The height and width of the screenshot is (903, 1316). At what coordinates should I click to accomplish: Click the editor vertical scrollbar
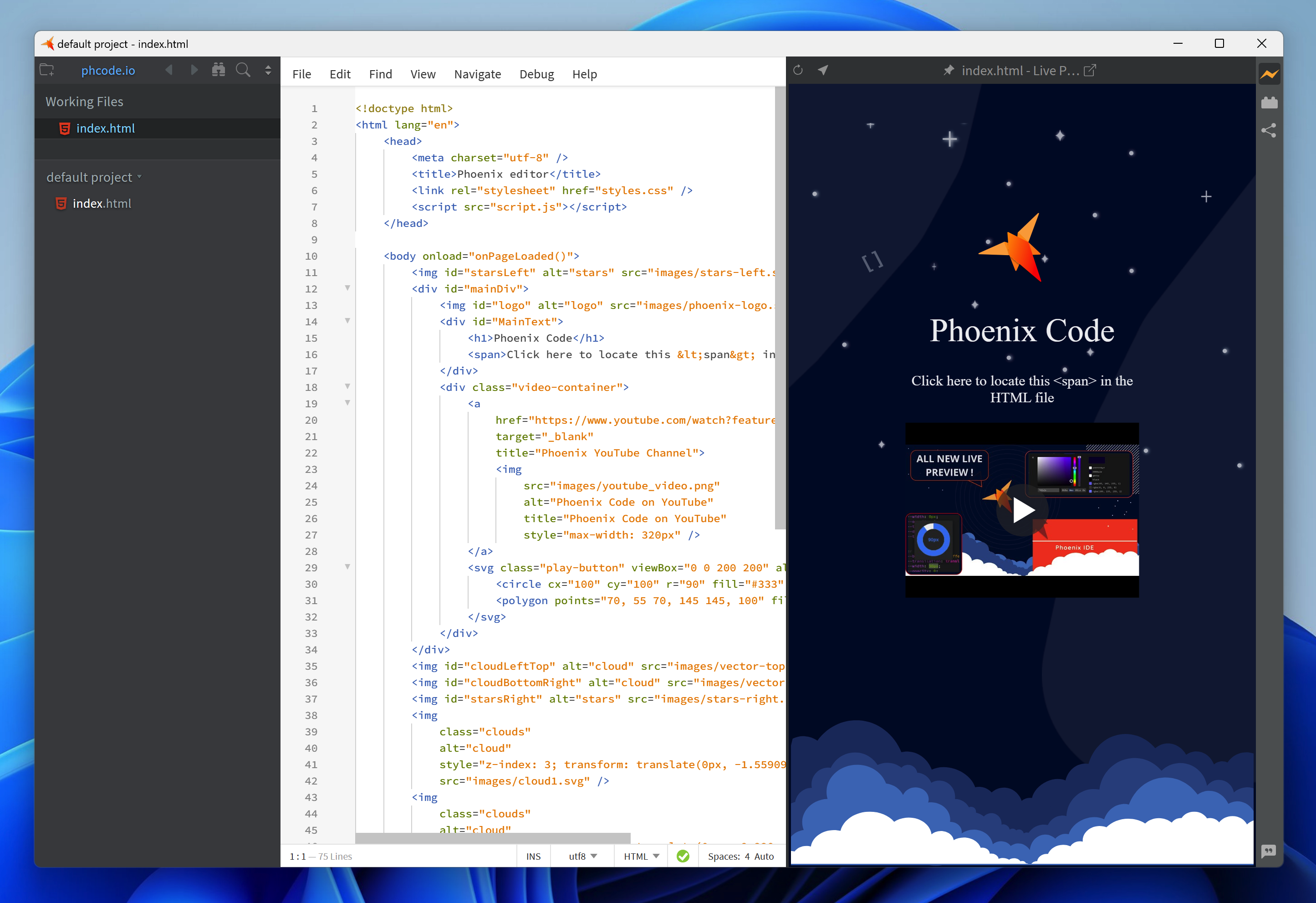pos(780,309)
